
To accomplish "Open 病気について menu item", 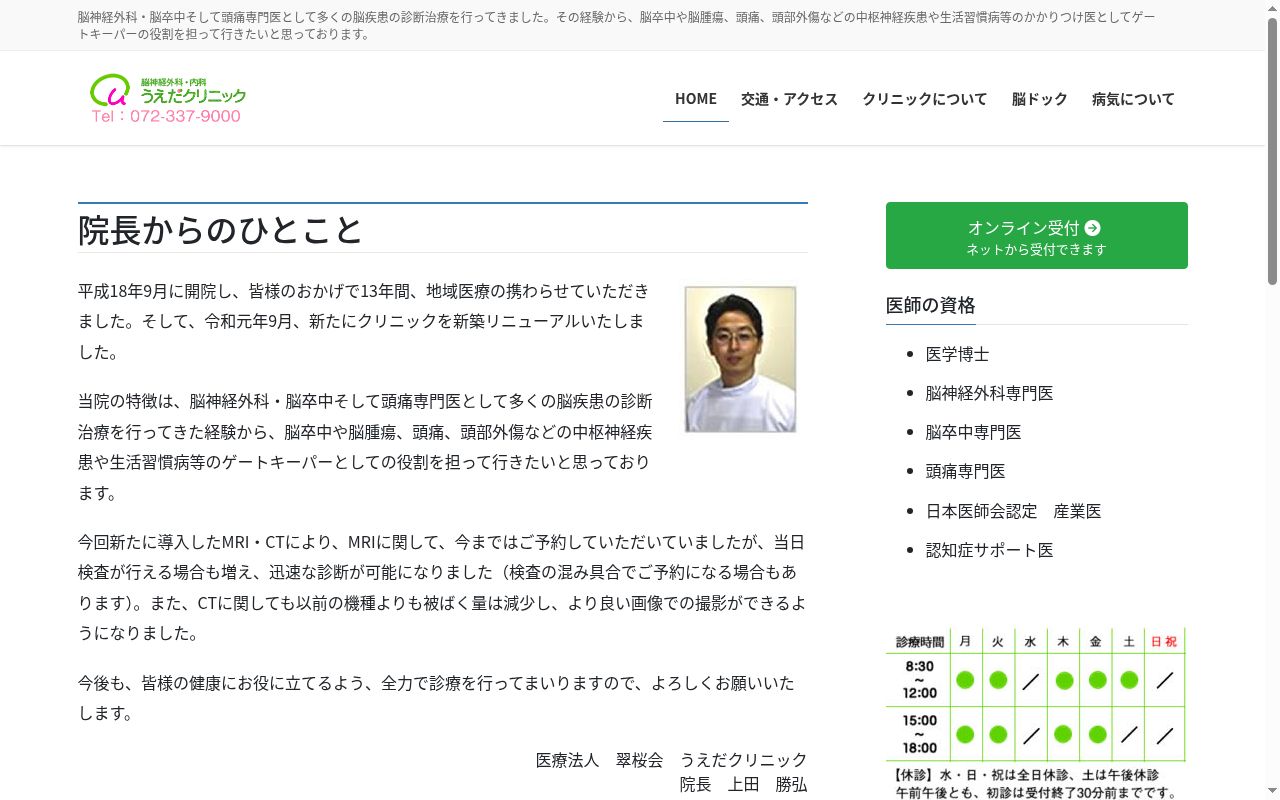I will (x=1133, y=98).
